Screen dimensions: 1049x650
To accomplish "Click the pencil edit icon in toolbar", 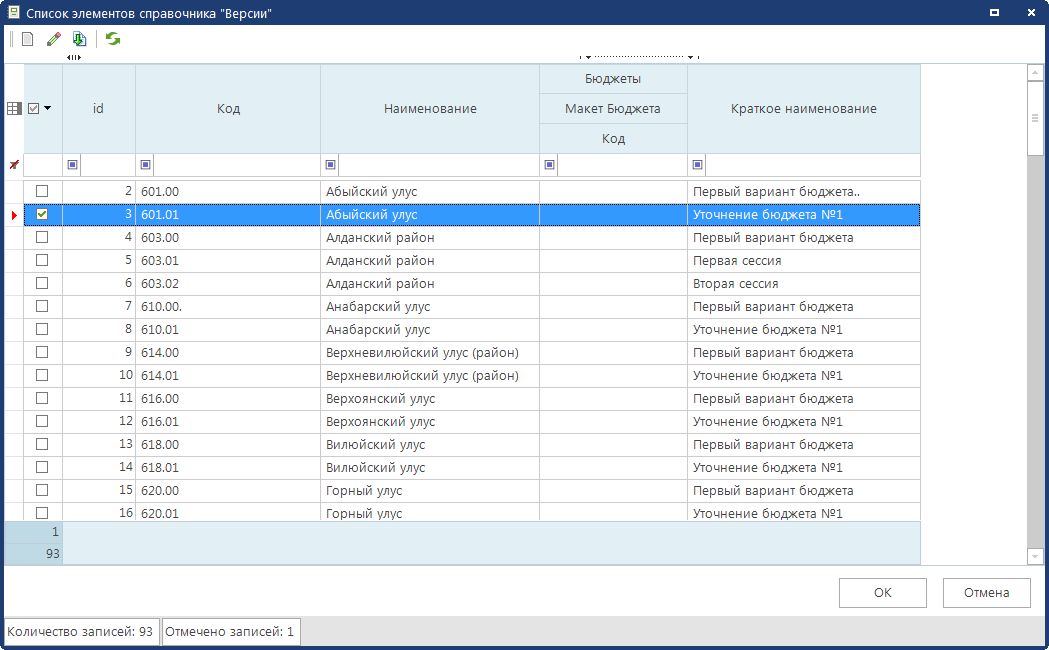I will (54, 39).
